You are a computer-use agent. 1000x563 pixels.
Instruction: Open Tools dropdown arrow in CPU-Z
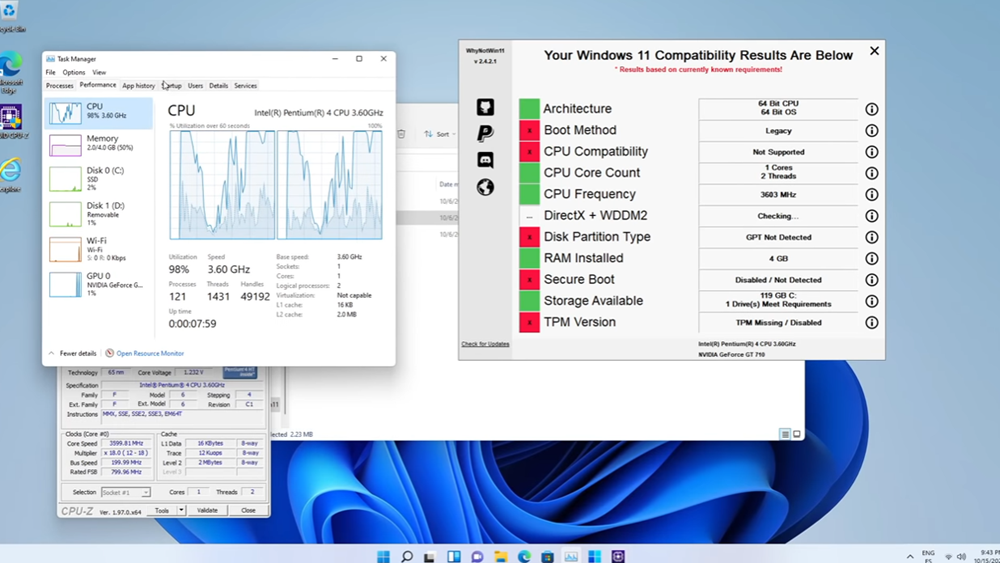click(181, 510)
